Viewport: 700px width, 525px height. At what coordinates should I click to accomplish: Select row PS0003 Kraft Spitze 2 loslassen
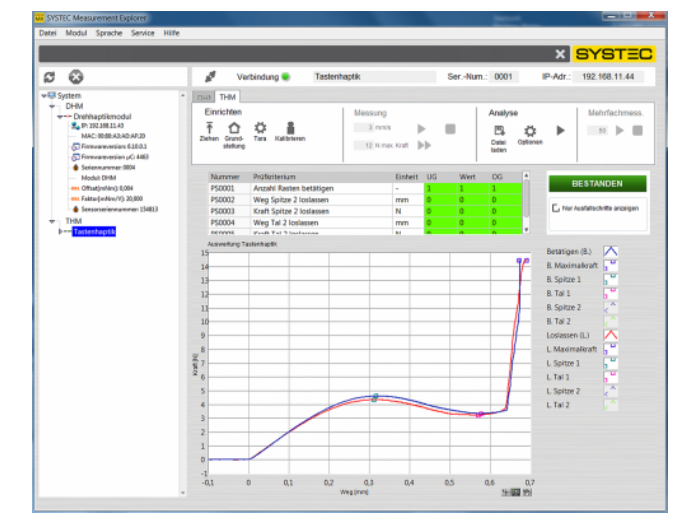(365, 211)
